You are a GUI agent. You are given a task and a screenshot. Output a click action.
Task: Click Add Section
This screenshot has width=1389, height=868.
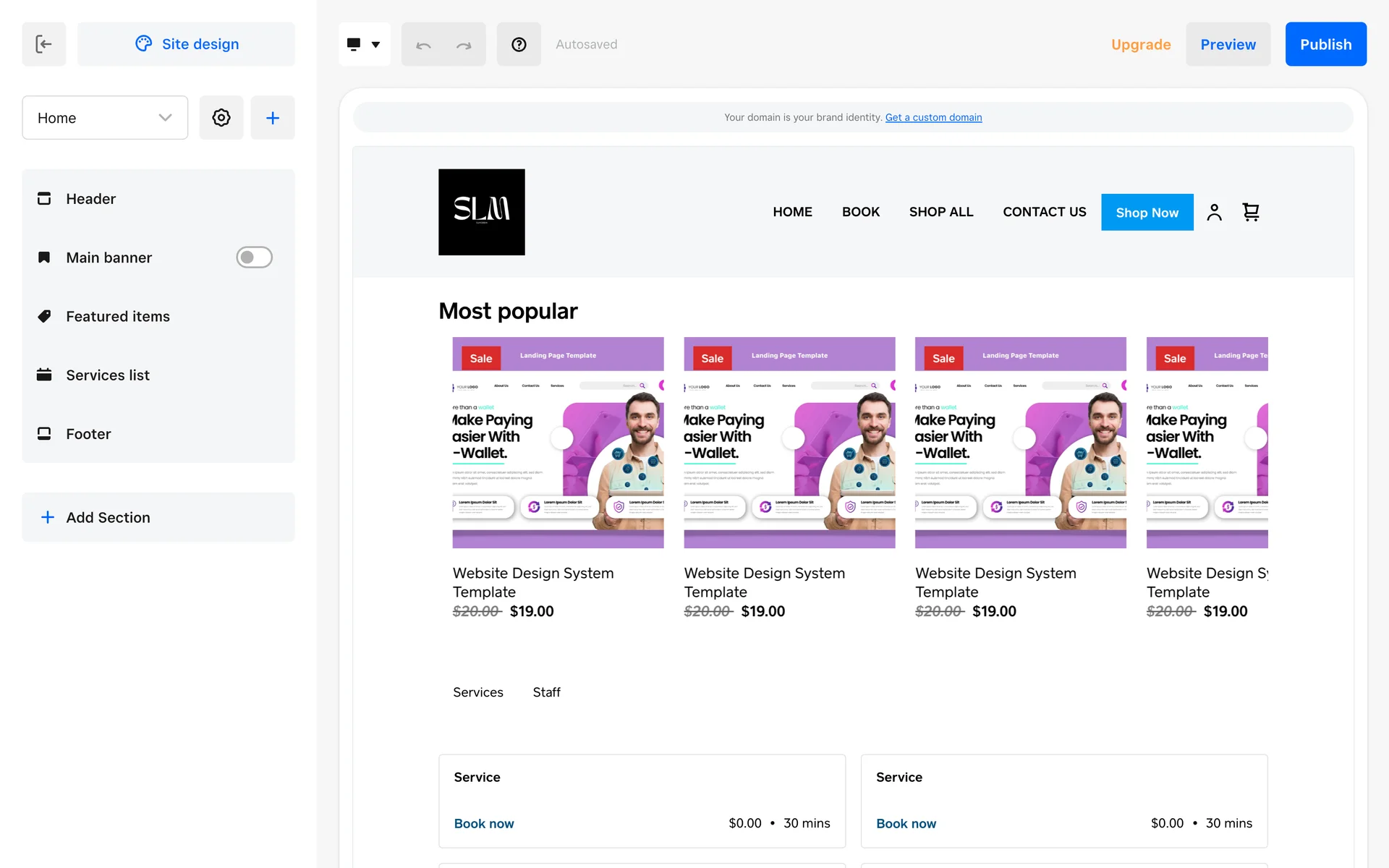(108, 517)
